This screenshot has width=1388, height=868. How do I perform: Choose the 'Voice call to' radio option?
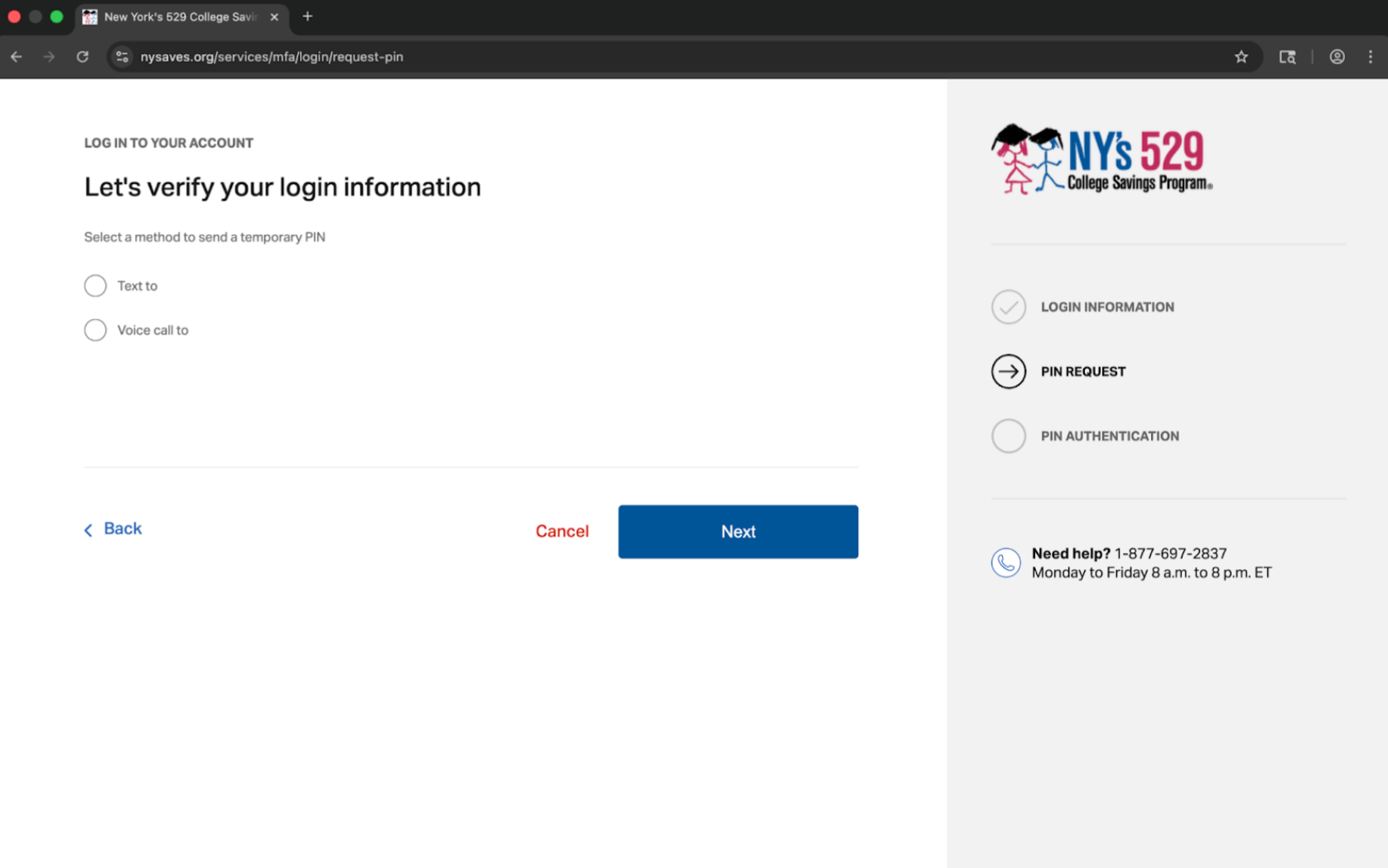coord(95,330)
